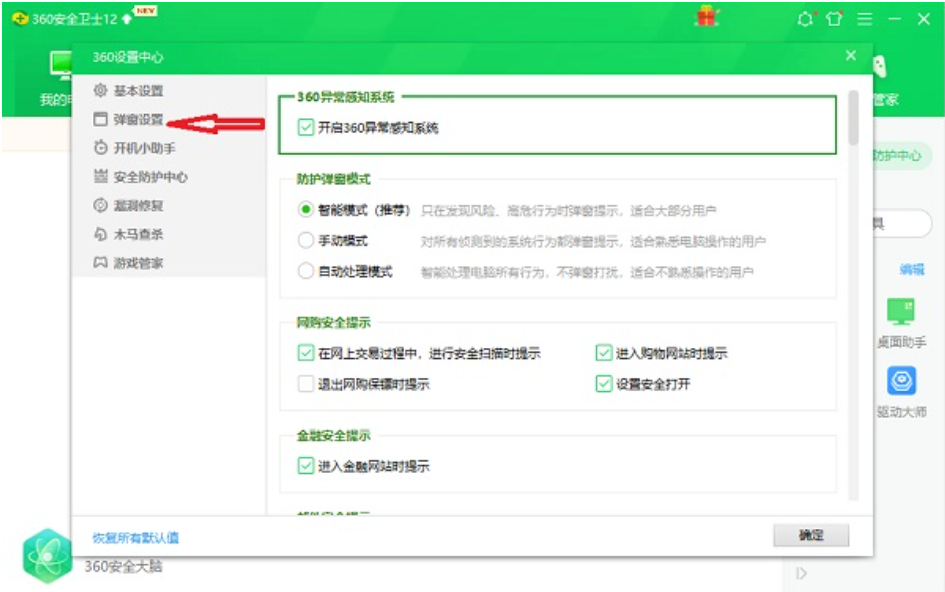
Task: Open the skin (shirt) icon in title bar
Action: coord(834,19)
